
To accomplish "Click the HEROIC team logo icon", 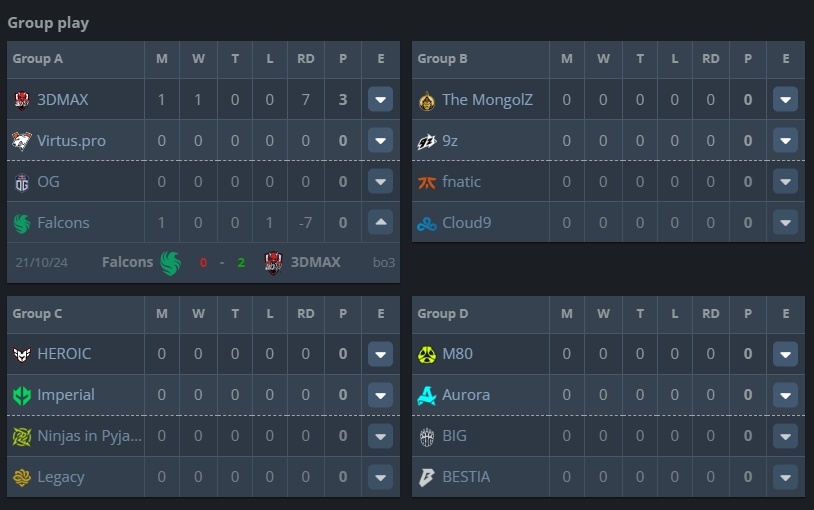I will tap(22, 354).
